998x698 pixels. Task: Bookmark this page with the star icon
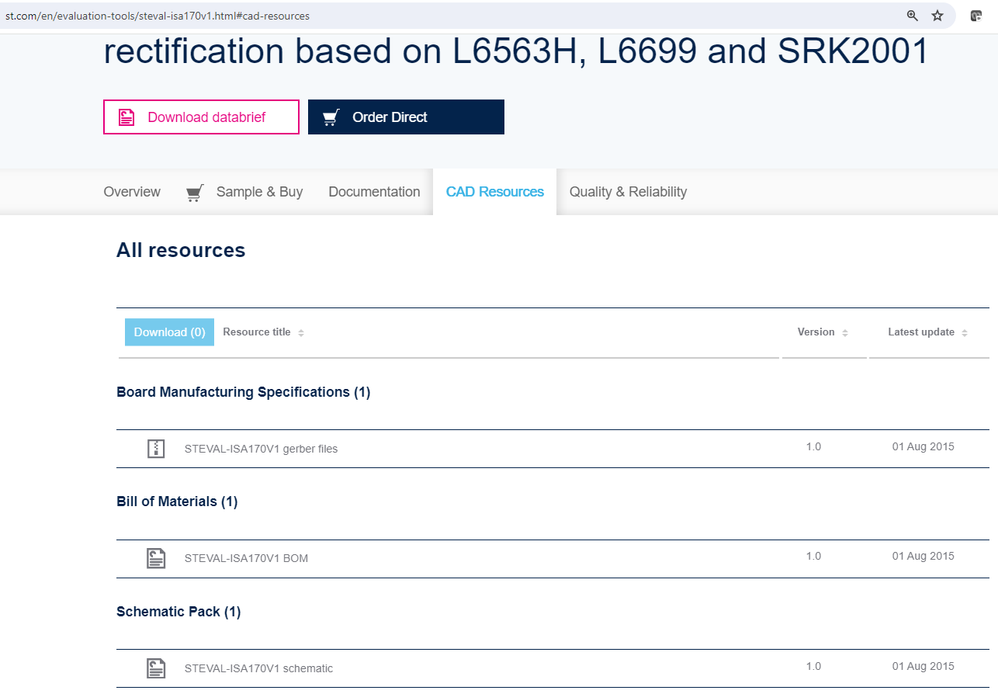pos(937,16)
